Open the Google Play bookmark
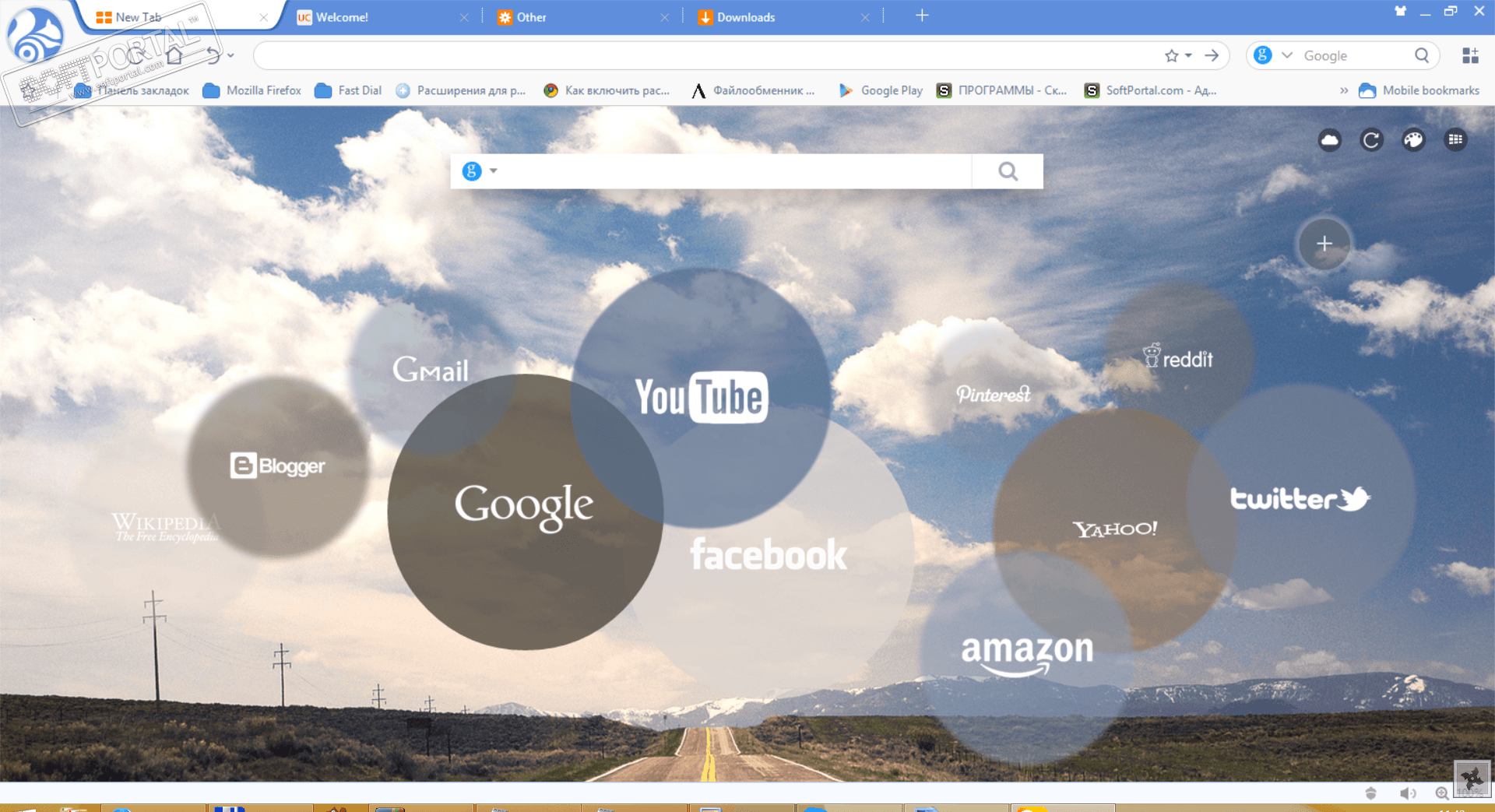This screenshot has height=812, width=1495. click(x=881, y=90)
